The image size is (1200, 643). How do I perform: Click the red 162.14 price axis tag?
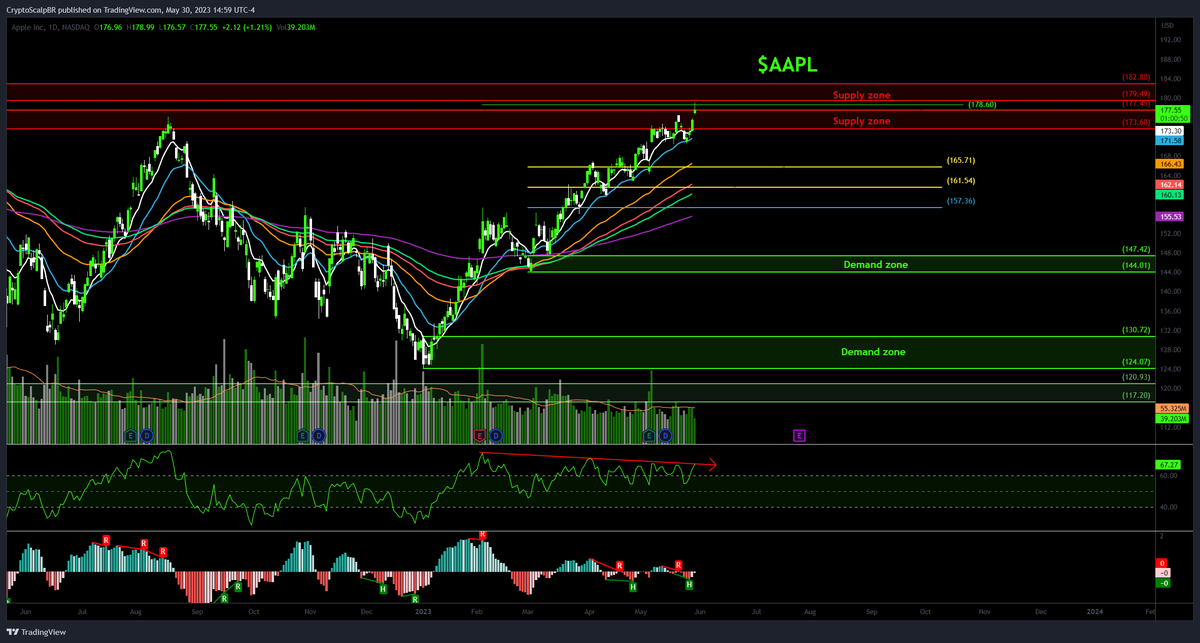click(1171, 185)
